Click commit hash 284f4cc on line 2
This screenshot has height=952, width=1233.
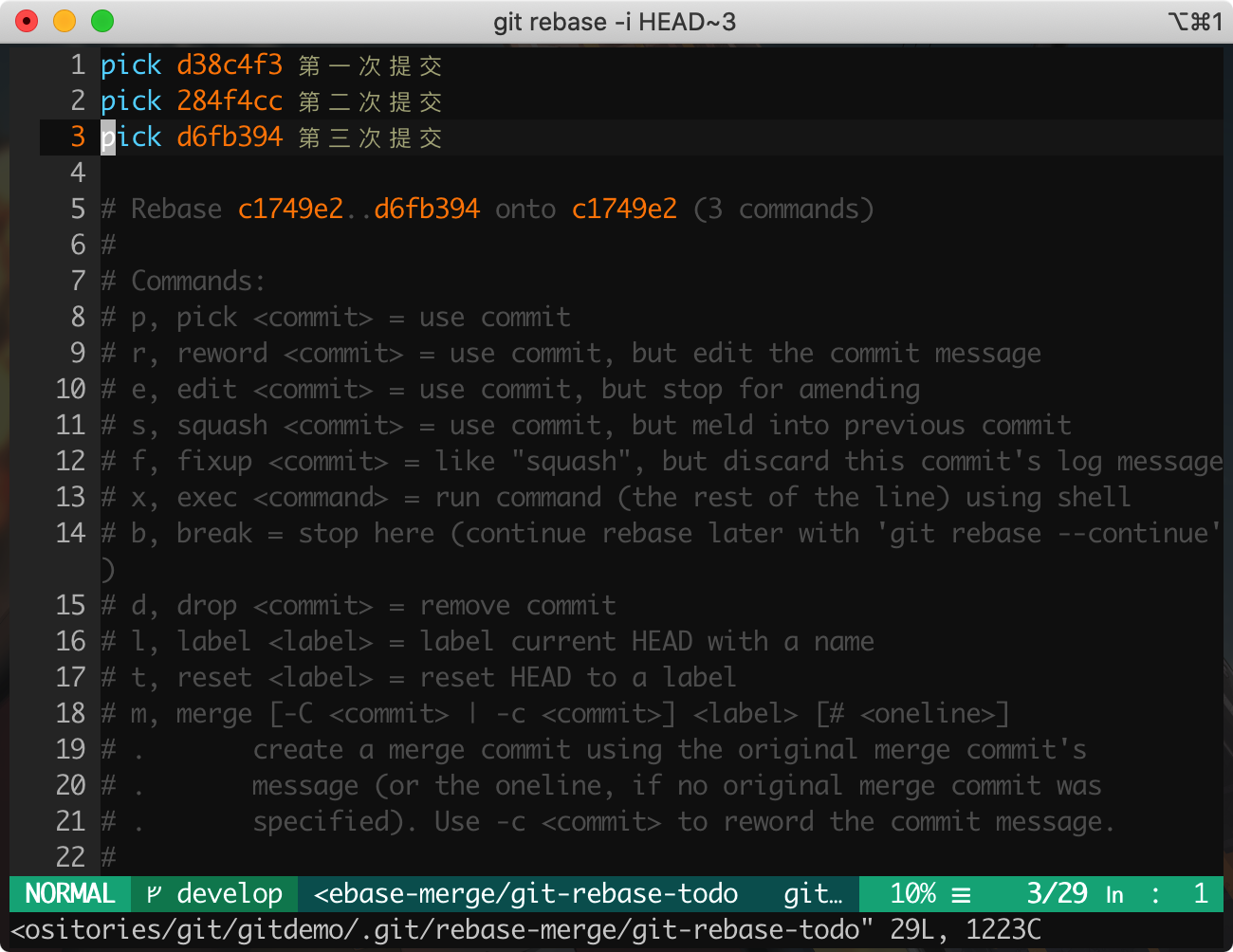230,101
